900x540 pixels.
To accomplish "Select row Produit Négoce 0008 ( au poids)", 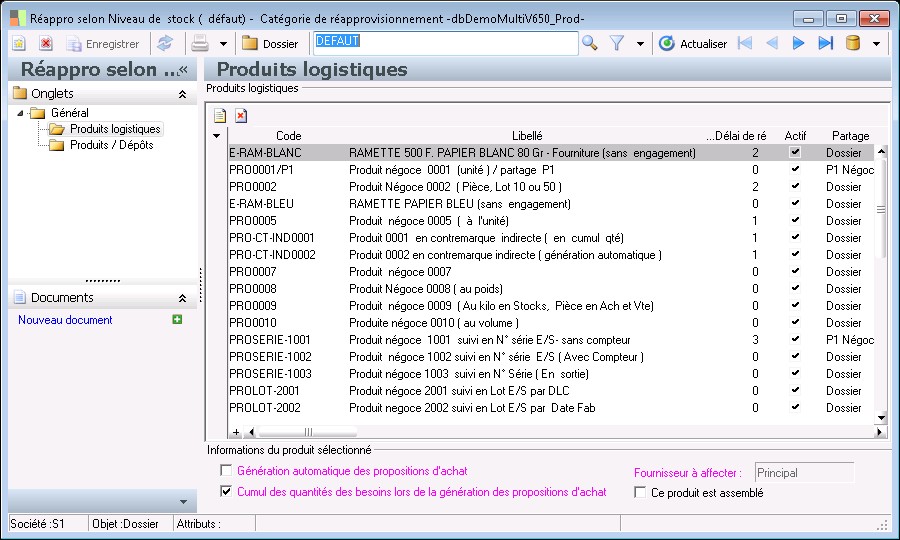I will [425, 289].
